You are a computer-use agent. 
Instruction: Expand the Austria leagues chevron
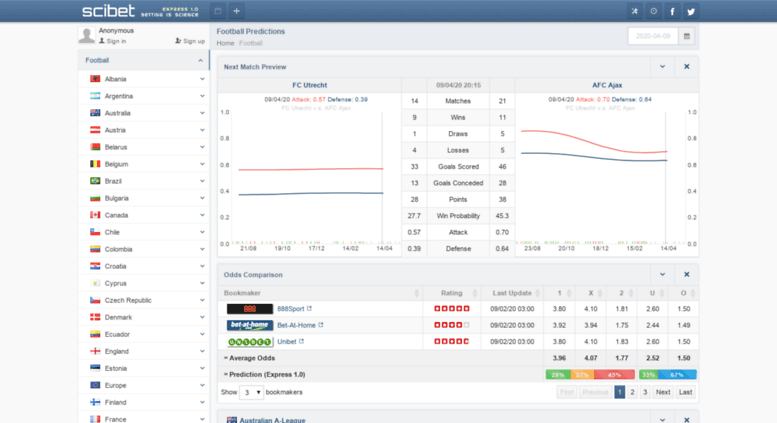pos(202,130)
